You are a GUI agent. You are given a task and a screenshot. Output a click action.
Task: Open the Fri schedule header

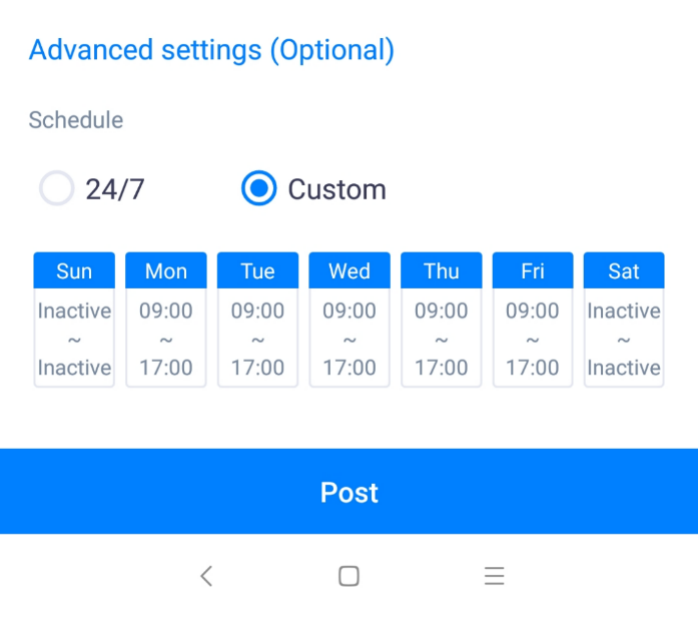pos(533,271)
